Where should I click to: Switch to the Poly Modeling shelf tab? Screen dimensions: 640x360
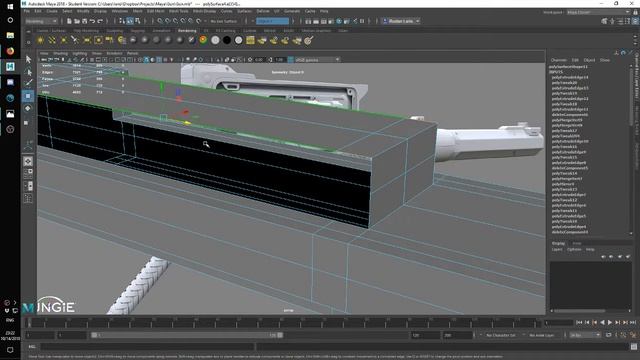[x=86, y=31]
